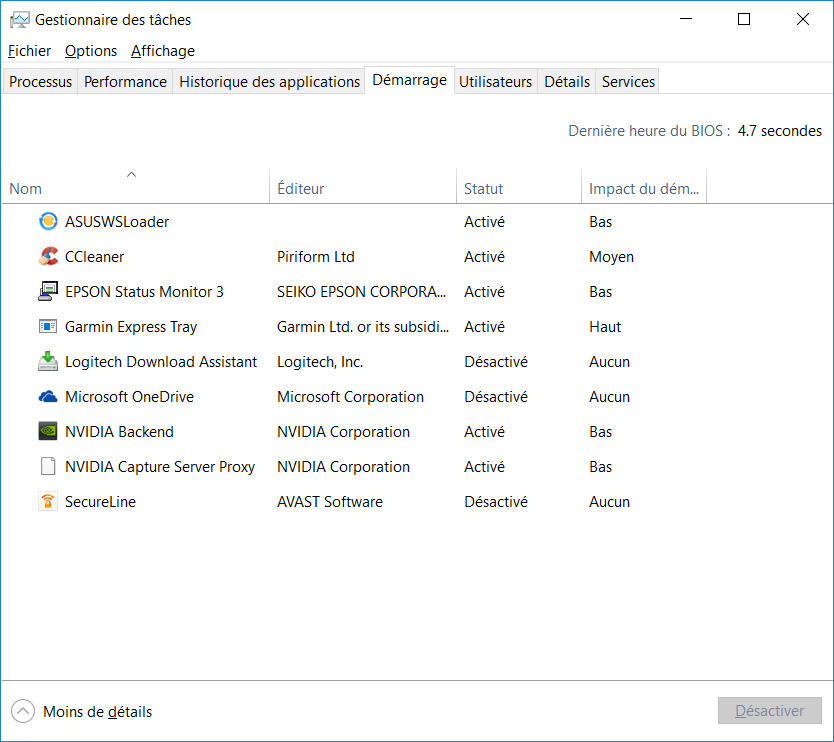Select the Démarrage tab
The width and height of the screenshot is (834, 742).
pyautogui.click(x=410, y=80)
